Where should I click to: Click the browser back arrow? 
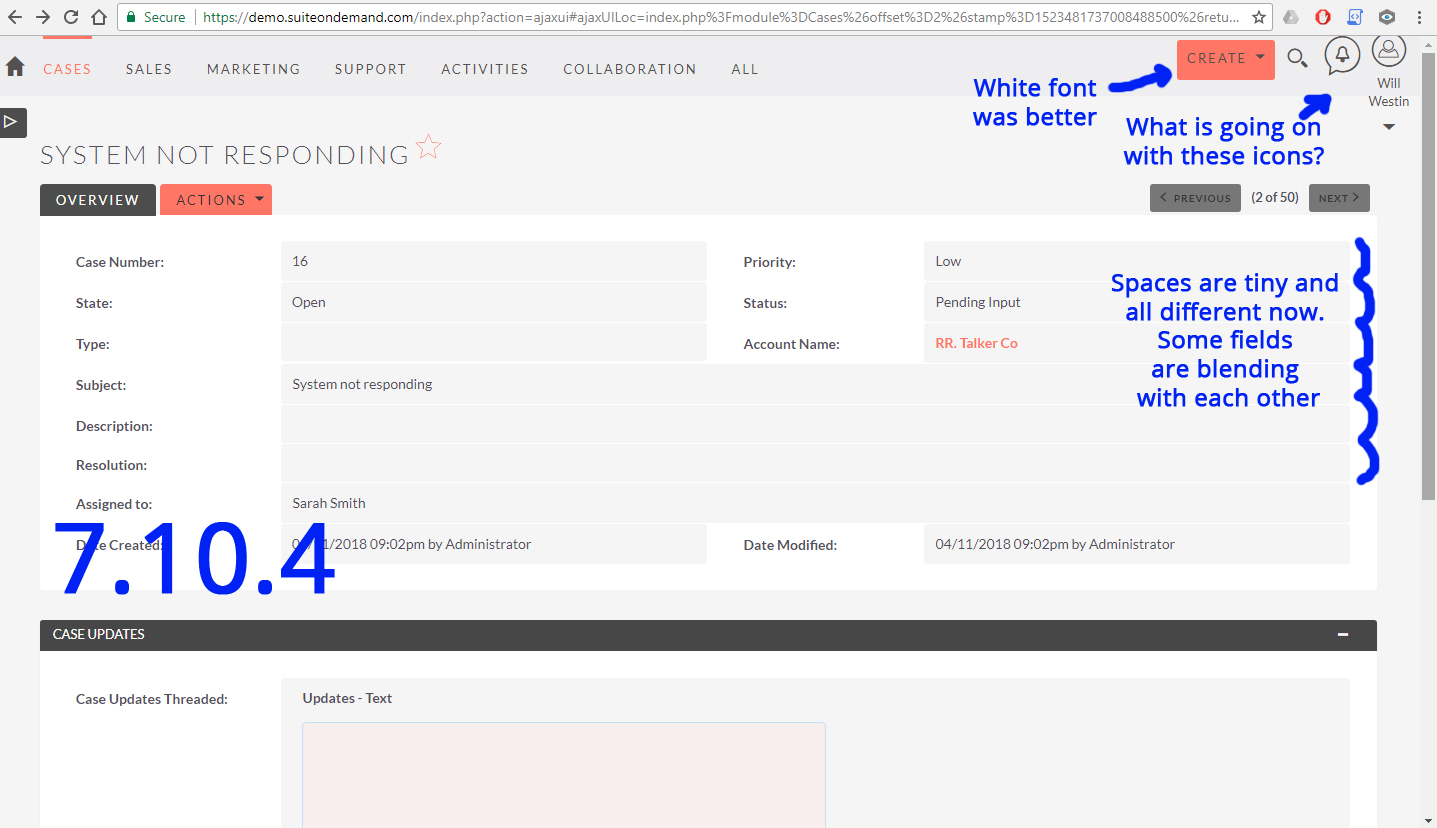click(x=14, y=16)
